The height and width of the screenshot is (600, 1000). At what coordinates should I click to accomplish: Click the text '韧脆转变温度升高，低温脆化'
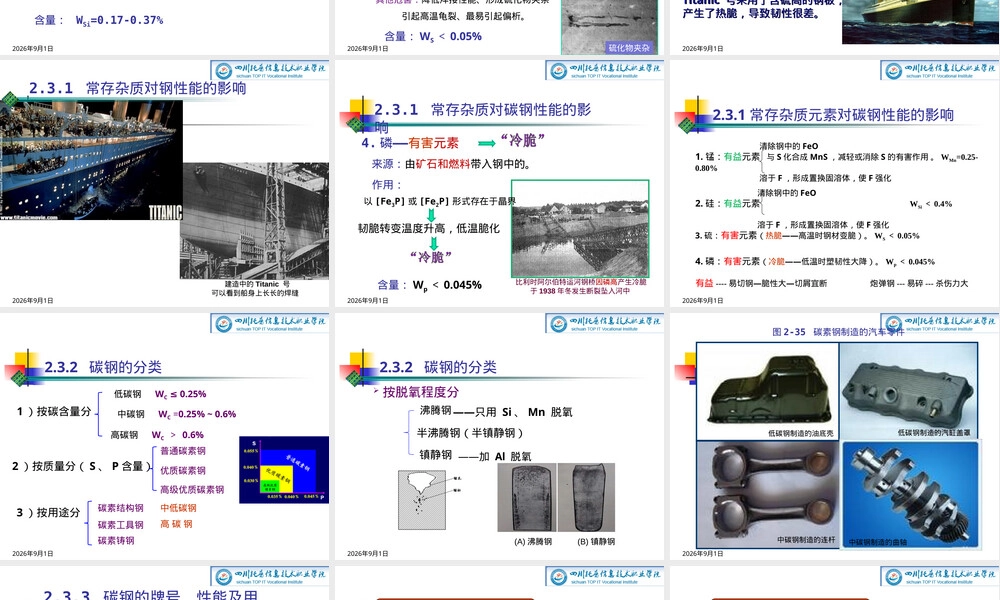click(x=429, y=228)
